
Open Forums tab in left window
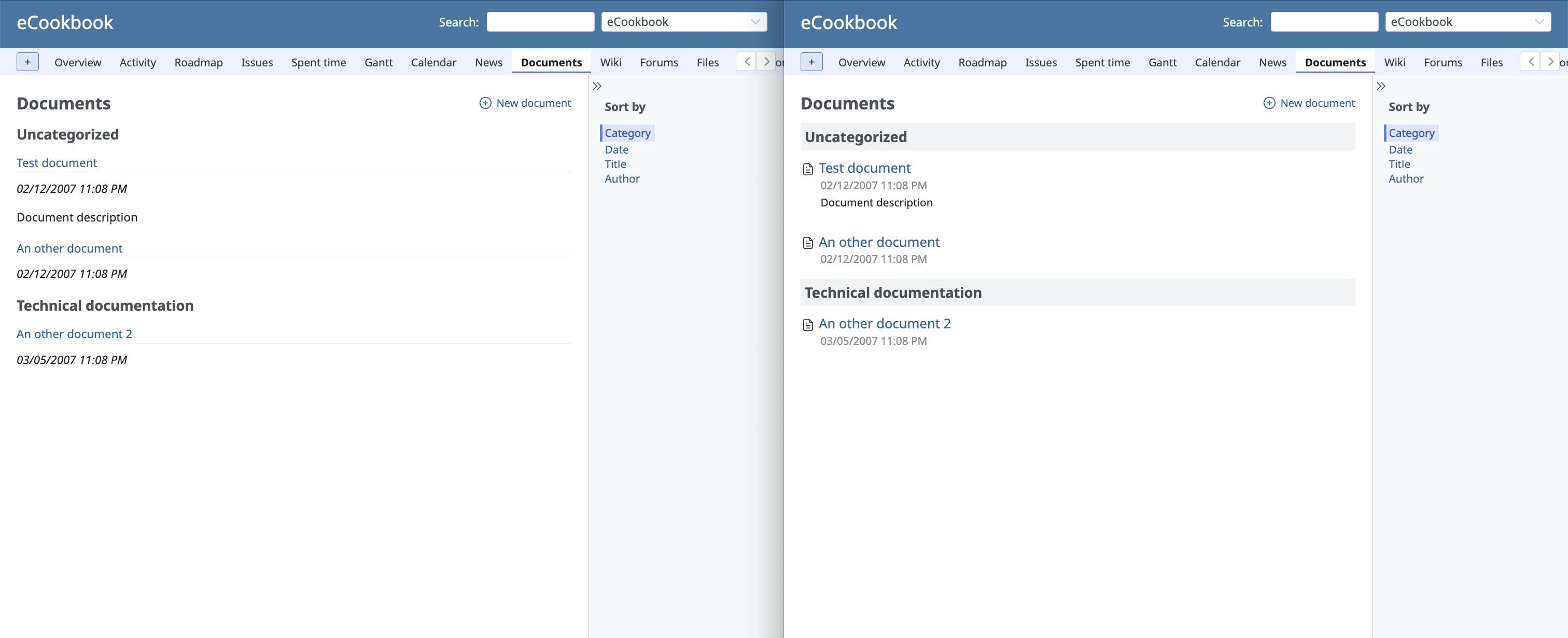click(659, 62)
